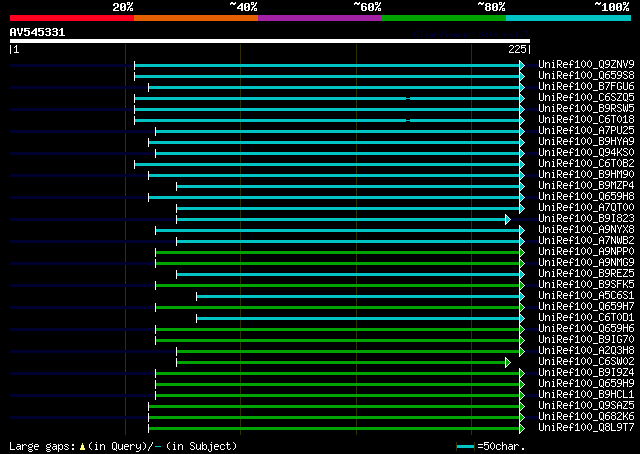The height and width of the screenshot is (454, 640).
Task: Click the white AV545331 query sequence bar
Action: click(x=270, y=41)
